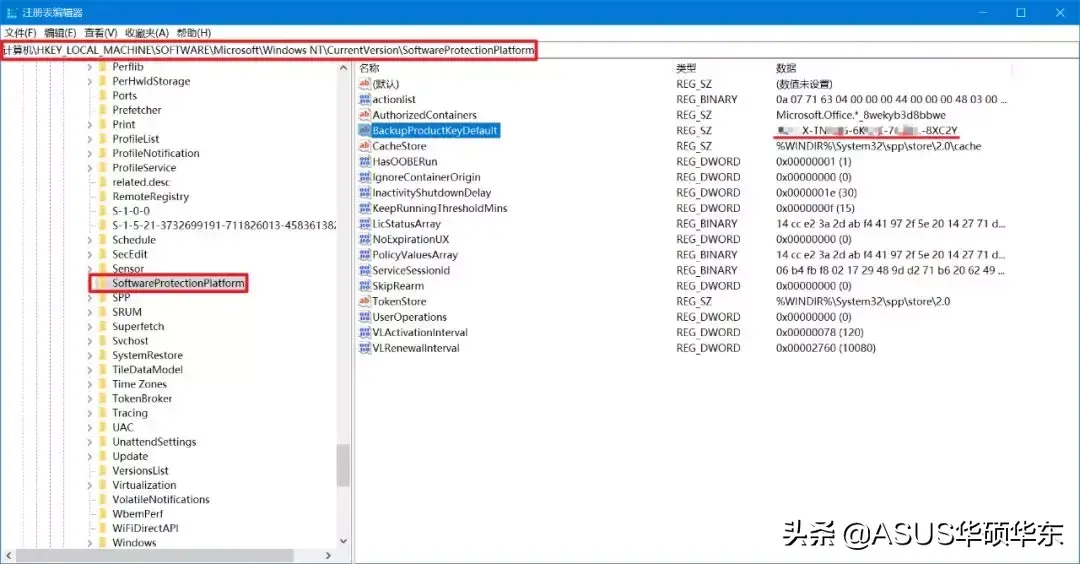The height and width of the screenshot is (564, 1080).
Task: Expand the Print registry key
Action: click(x=90, y=125)
